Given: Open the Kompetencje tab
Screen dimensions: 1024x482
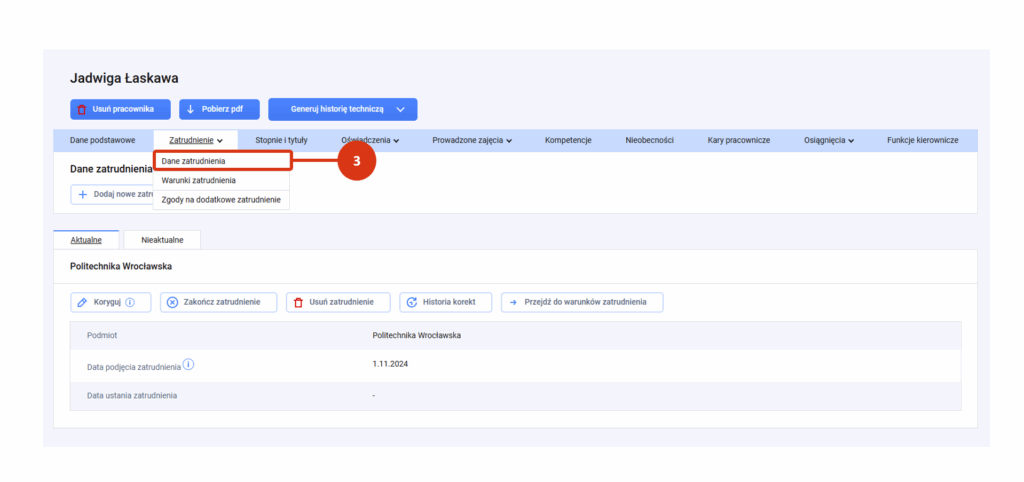Looking at the screenshot, I should [x=568, y=140].
